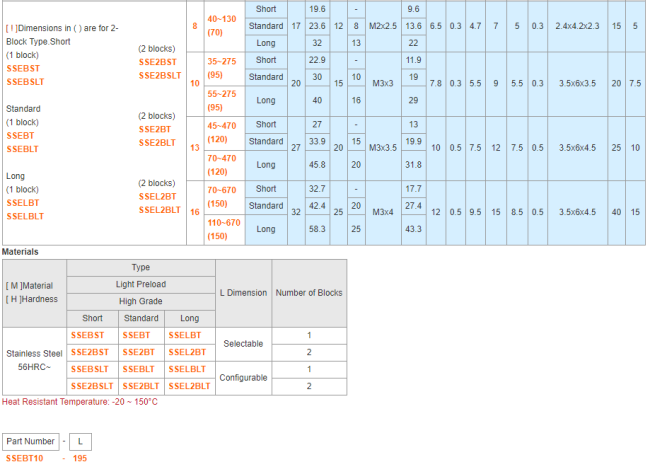Select the M3x3.5 thread size cell
Viewport: 650px width, 462px height.
[x=384, y=148]
